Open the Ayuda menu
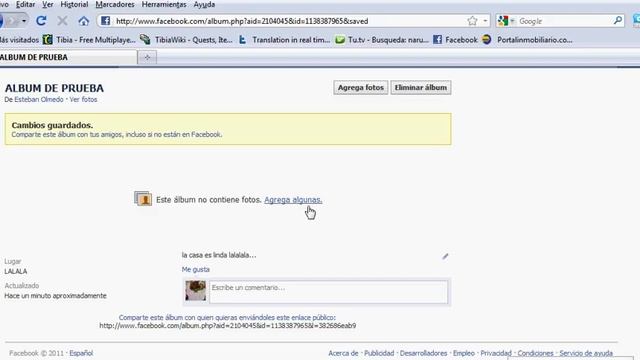The width and height of the screenshot is (640, 360). coord(204,4)
